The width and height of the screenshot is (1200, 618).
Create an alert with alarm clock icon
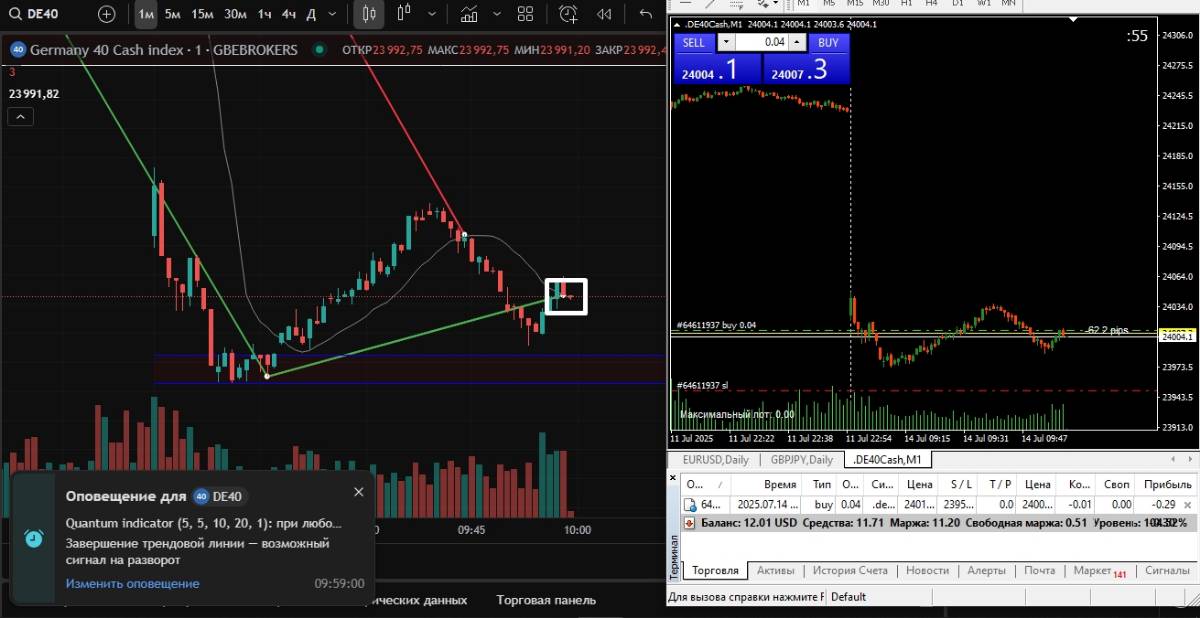tap(568, 14)
